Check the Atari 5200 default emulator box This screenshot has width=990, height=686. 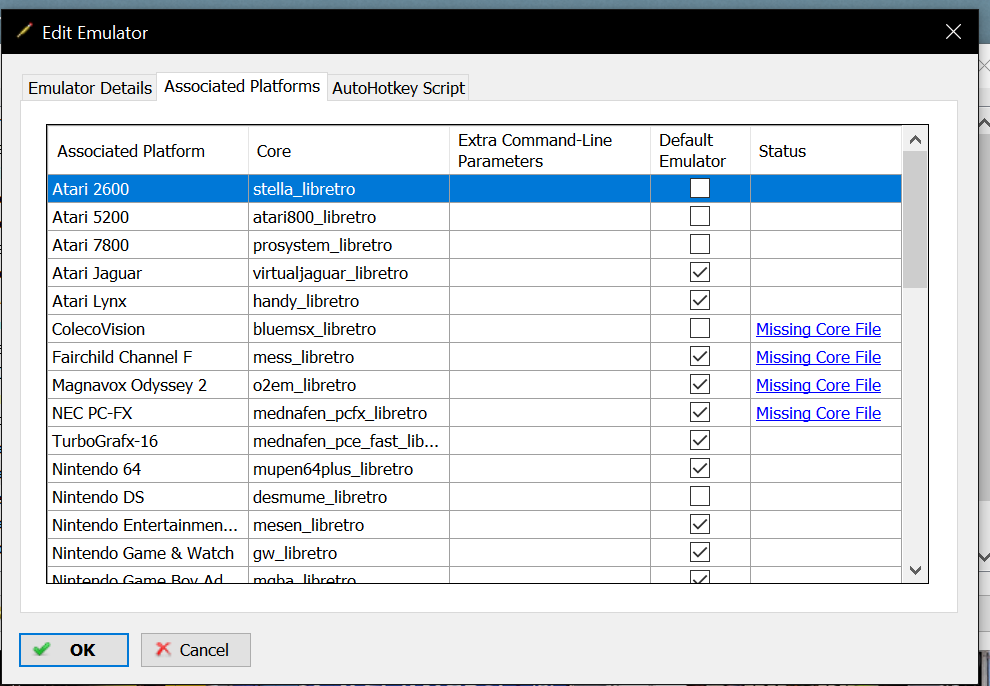700,216
